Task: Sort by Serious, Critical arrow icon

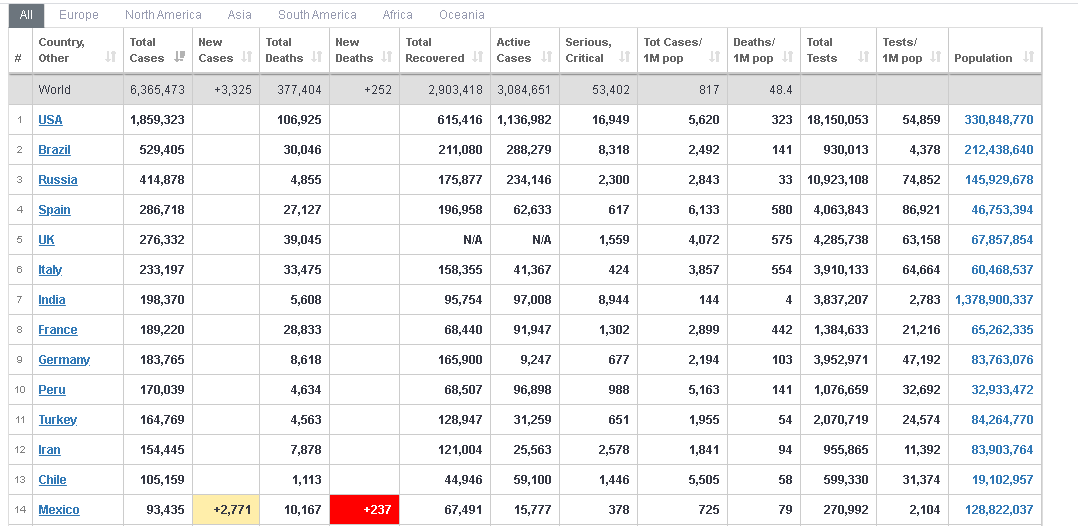Action: [x=624, y=57]
